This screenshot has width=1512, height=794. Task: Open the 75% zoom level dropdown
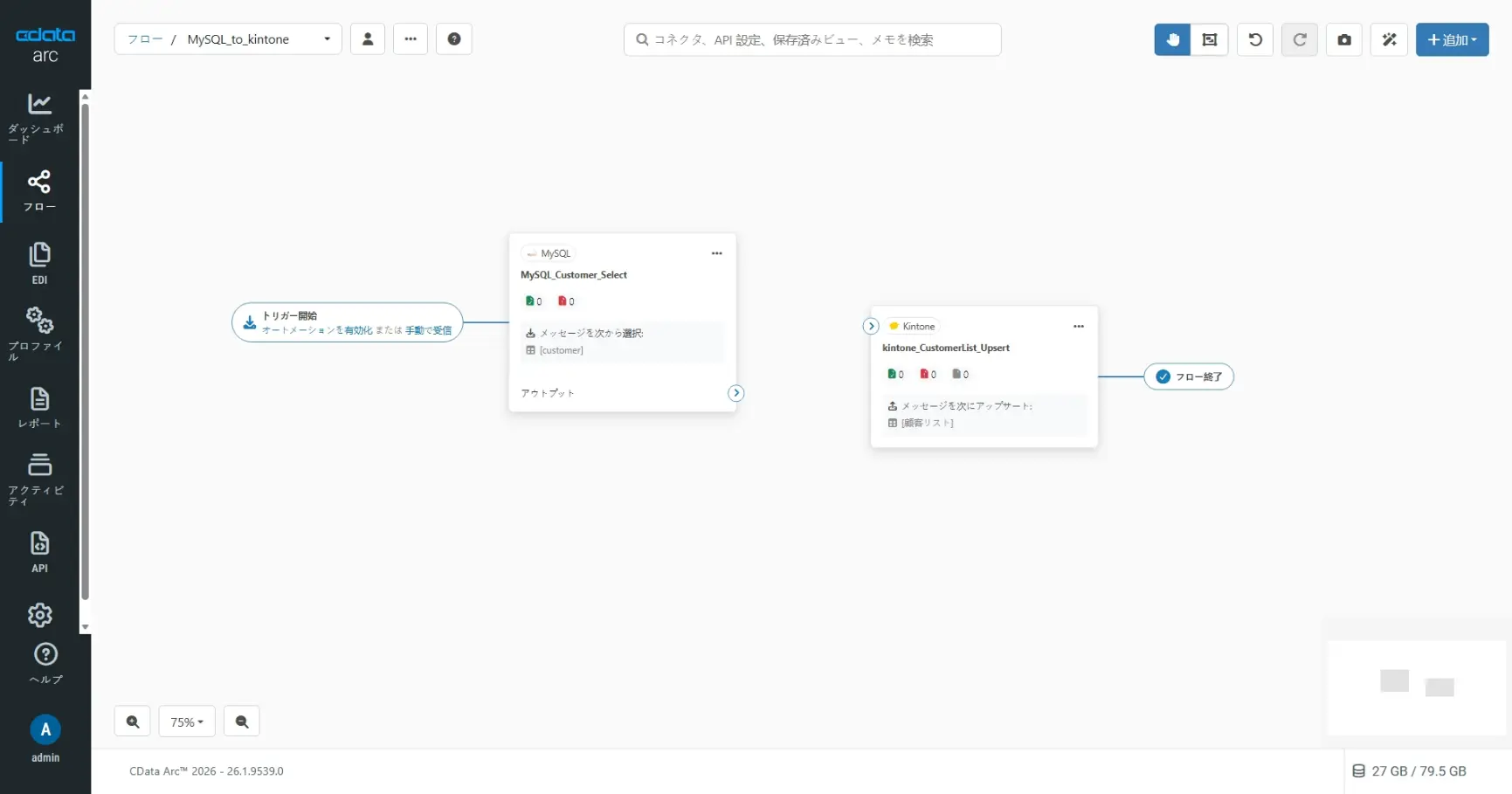point(187,722)
